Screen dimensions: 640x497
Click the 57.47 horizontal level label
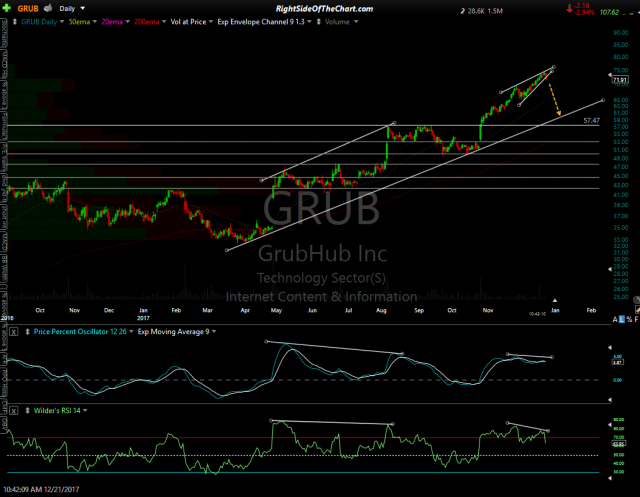(592, 120)
